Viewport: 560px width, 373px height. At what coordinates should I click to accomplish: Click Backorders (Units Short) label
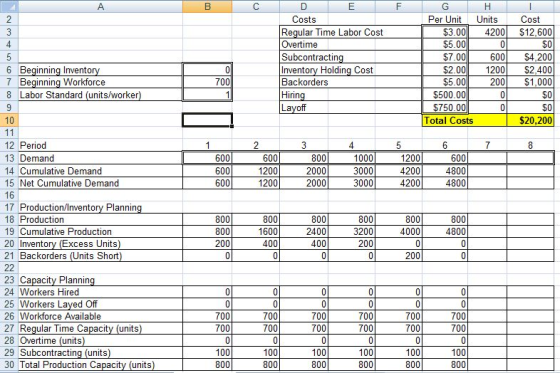[x=71, y=256]
